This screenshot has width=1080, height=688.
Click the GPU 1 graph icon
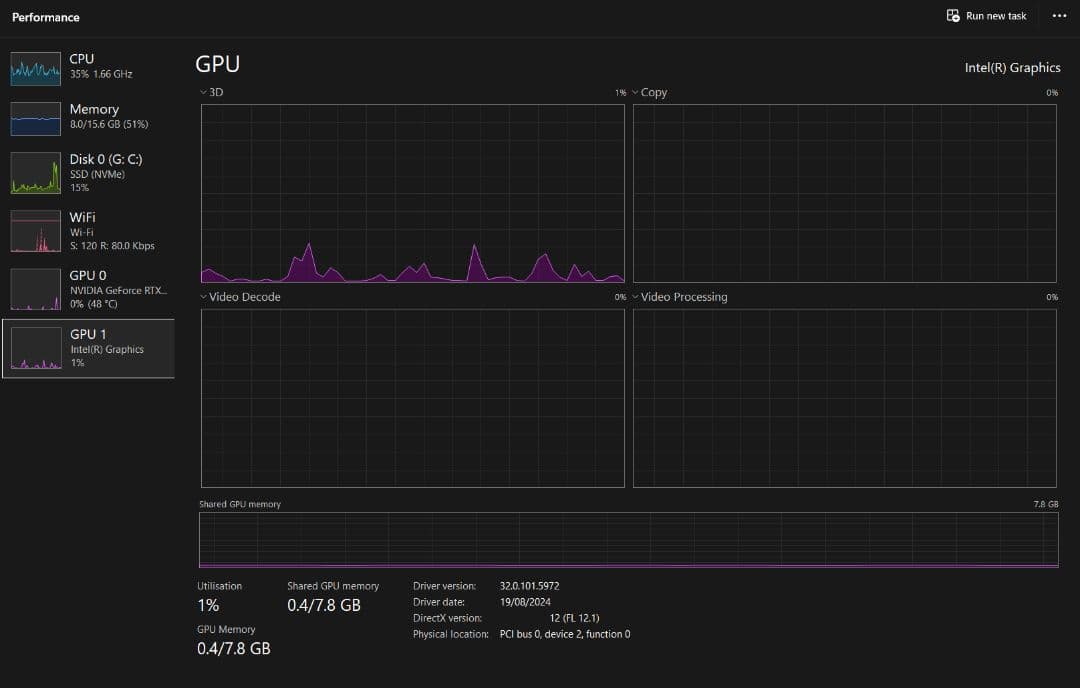coord(35,348)
